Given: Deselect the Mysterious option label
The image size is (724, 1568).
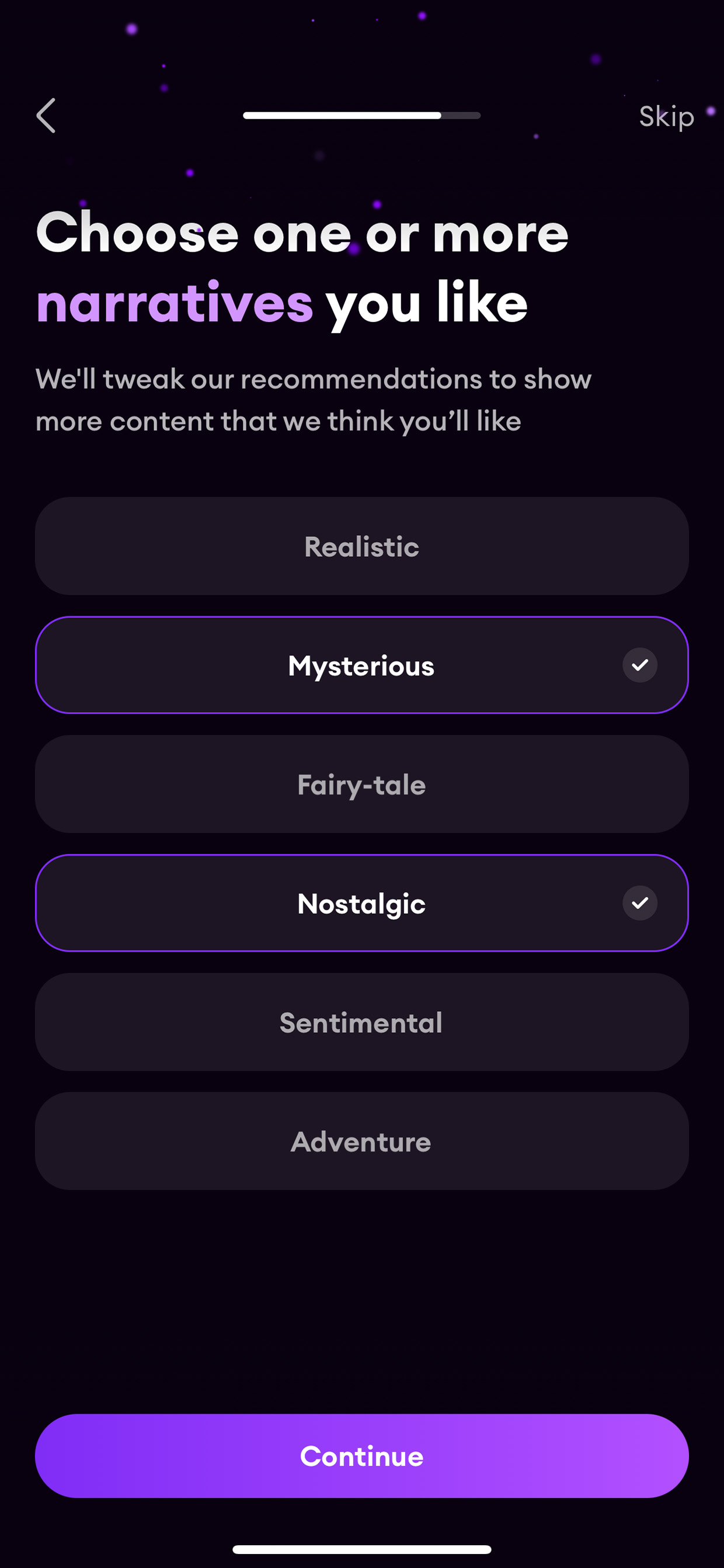Looking at the screenshot, I should click(361, 666).
